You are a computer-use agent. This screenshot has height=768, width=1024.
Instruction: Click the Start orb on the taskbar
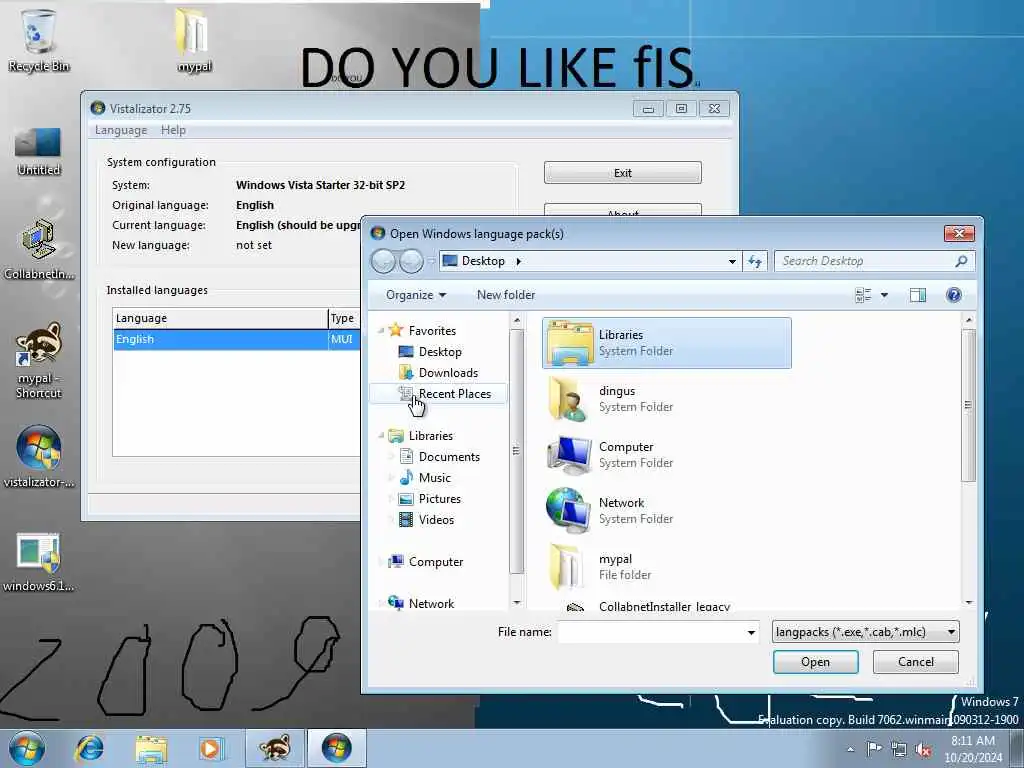[26, 748]
